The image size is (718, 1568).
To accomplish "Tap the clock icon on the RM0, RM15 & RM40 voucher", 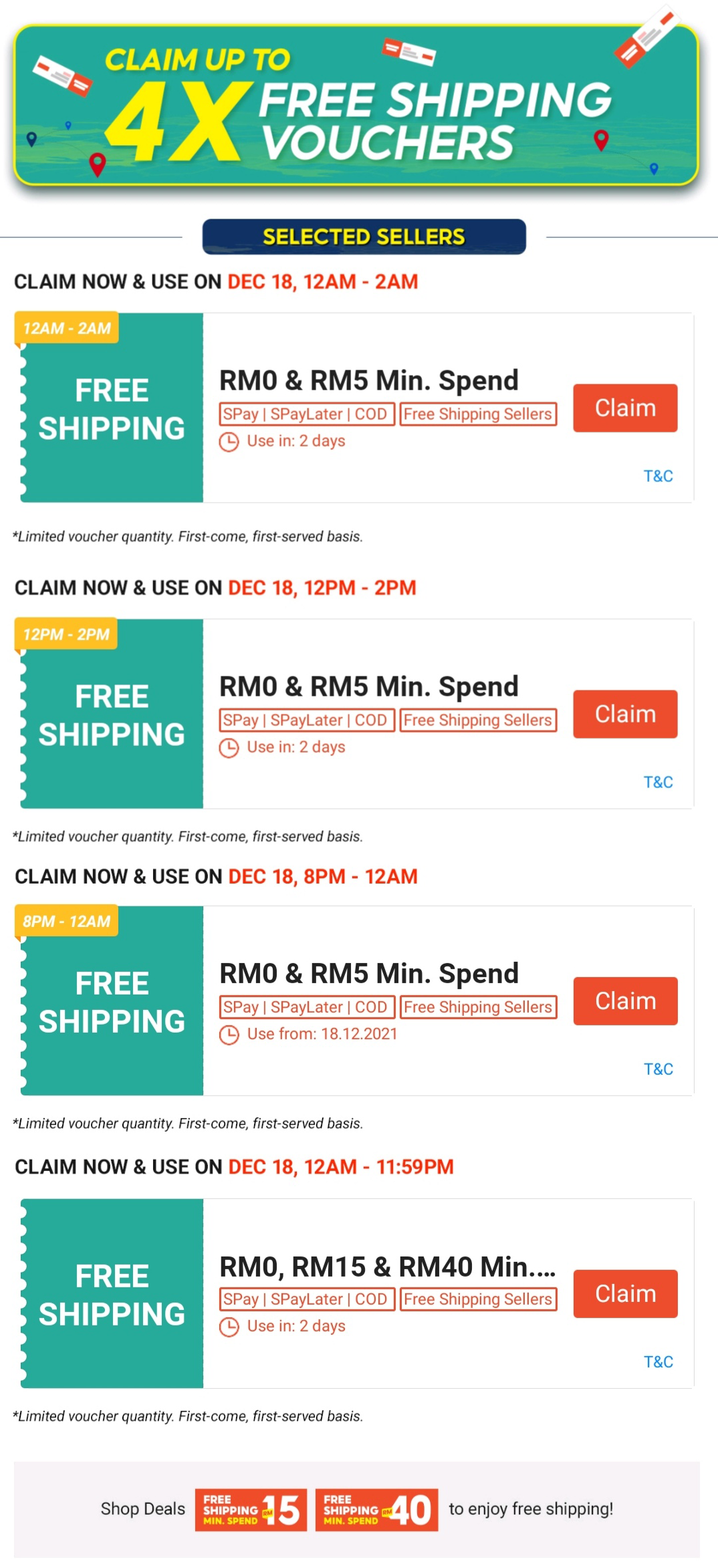I will click(x=229, y=1327).
